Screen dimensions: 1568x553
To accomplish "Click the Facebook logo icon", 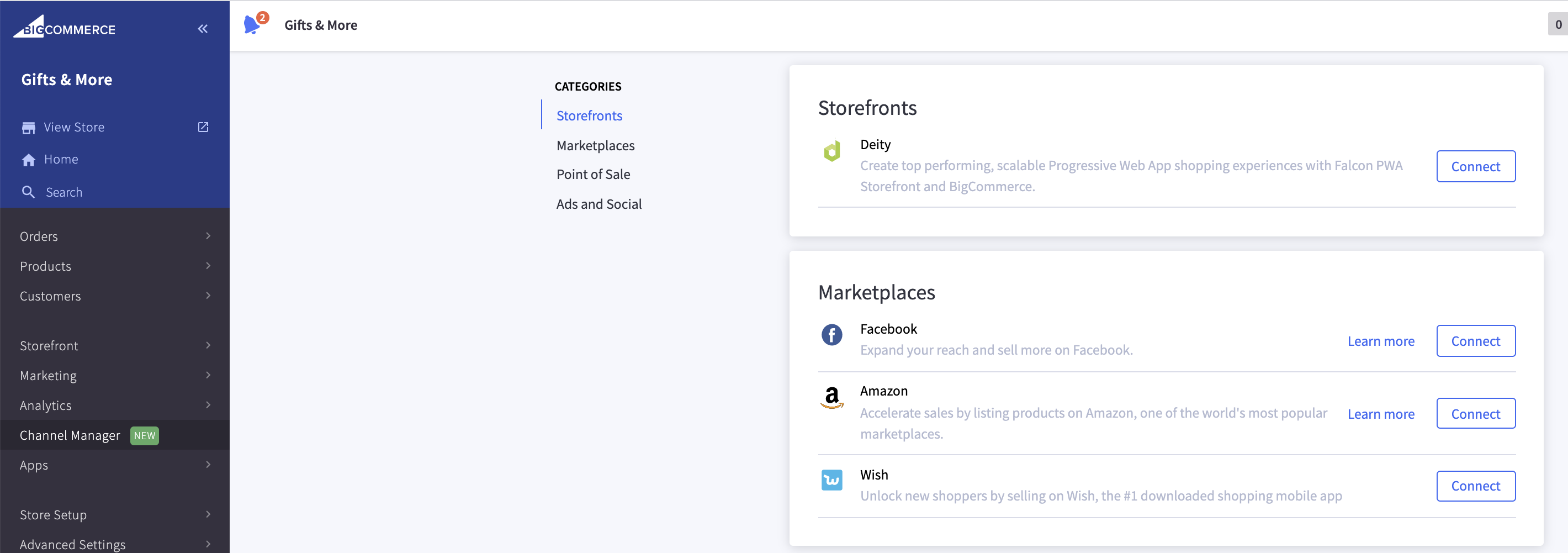I will (x=831, y=334).
